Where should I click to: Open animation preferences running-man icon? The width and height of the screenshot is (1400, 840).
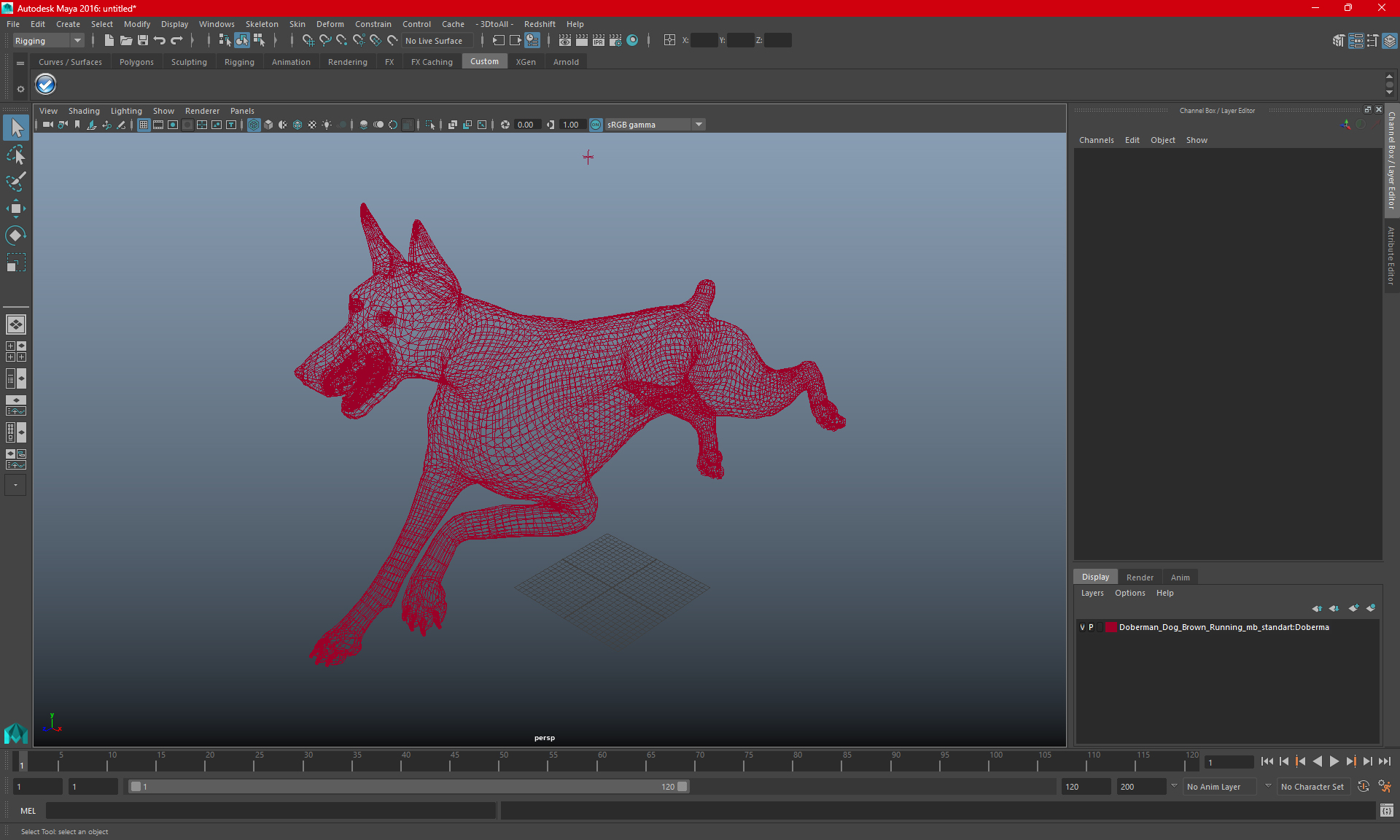(x=1385, y=787)
